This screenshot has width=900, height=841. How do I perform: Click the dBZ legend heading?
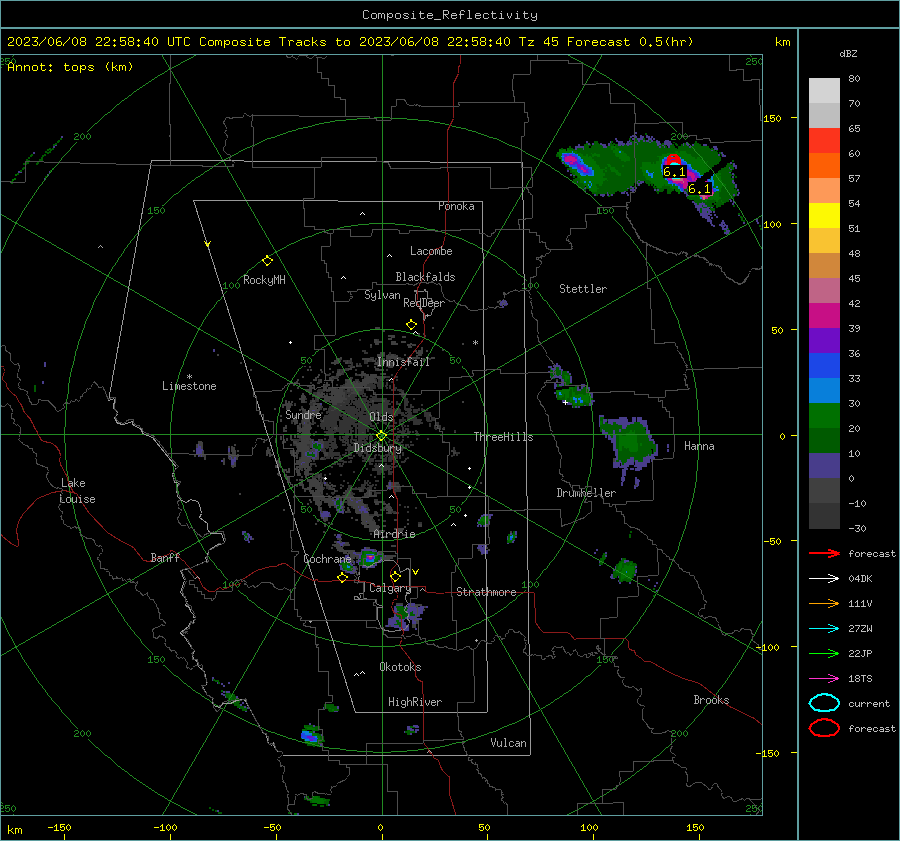848,53
